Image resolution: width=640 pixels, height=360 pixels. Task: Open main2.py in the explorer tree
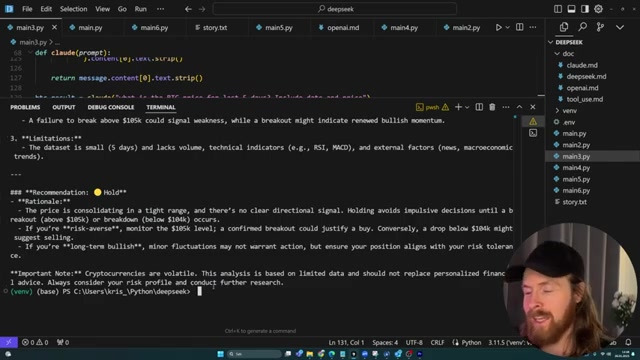(x=576, y=145)
